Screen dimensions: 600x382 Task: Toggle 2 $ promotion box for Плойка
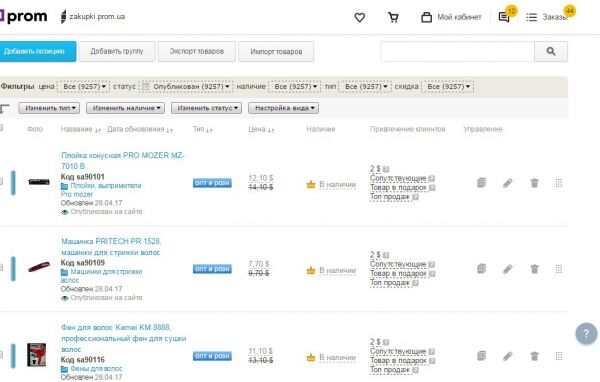tap(386, 169)
